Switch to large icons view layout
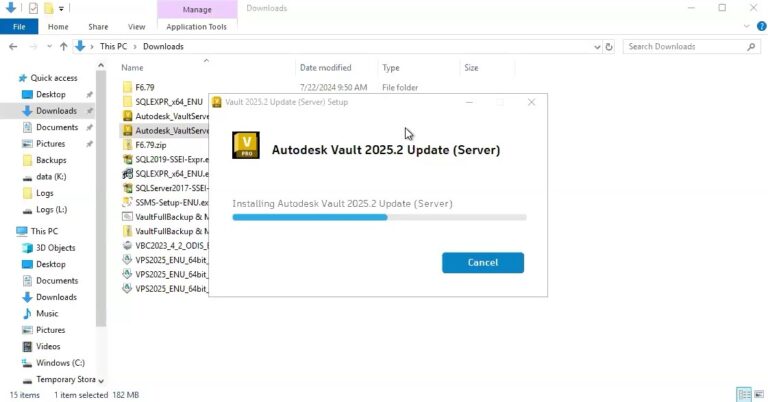 759,394
